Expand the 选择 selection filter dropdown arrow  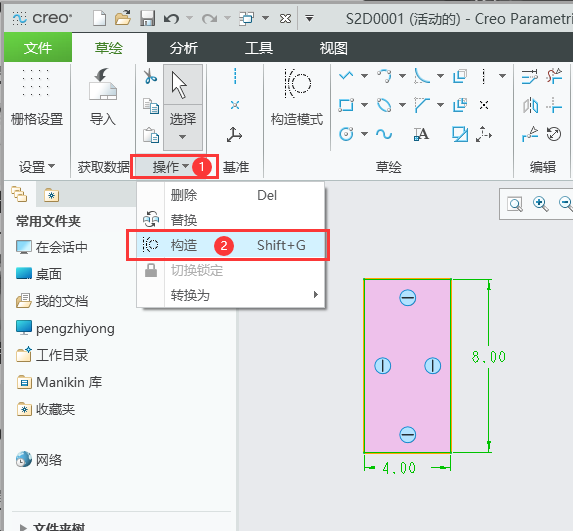point(182,137)
